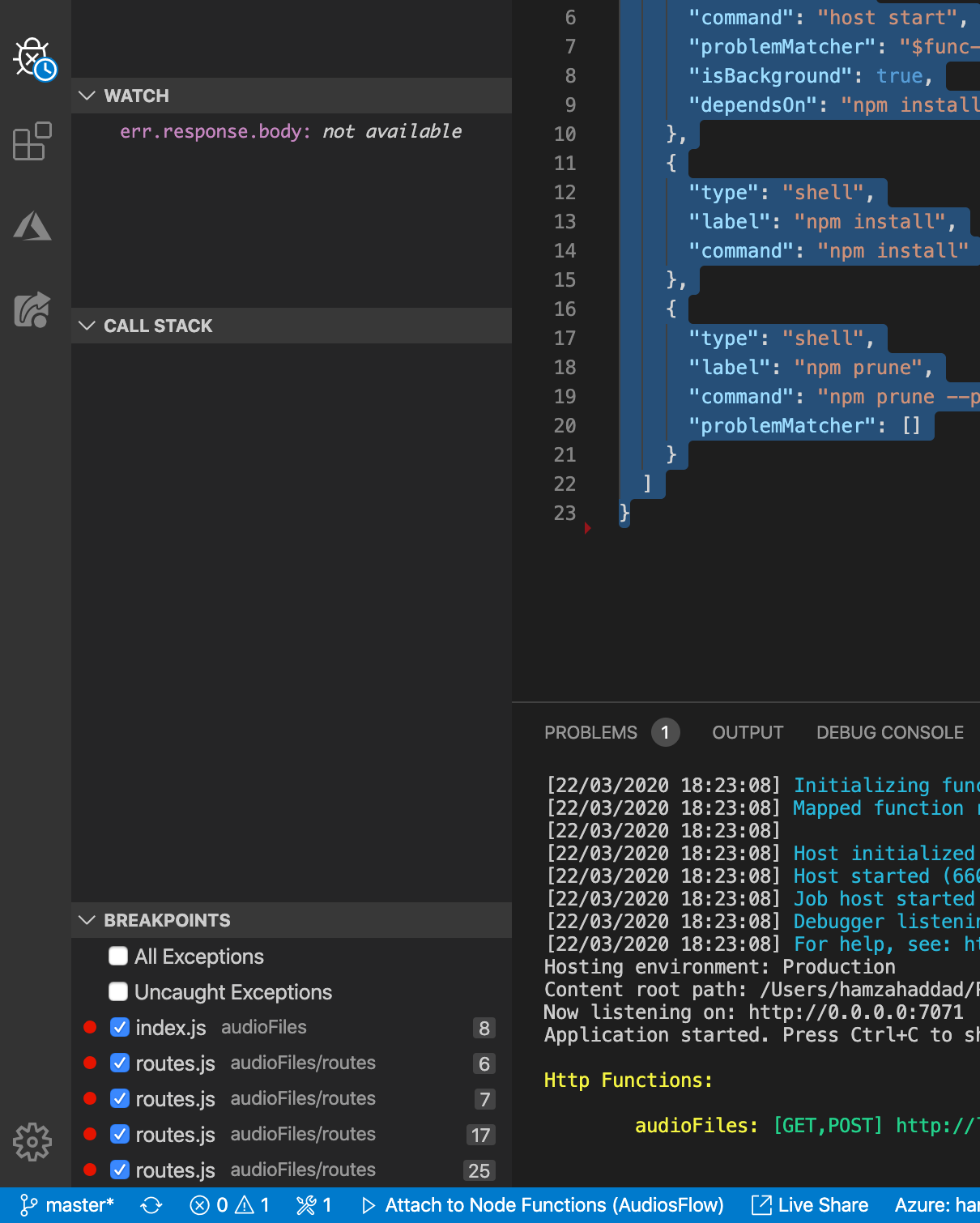Viewport: 980px width, 1223px height.
Task: Open routes.js breakpoint at line 17
Action: 292,1135
